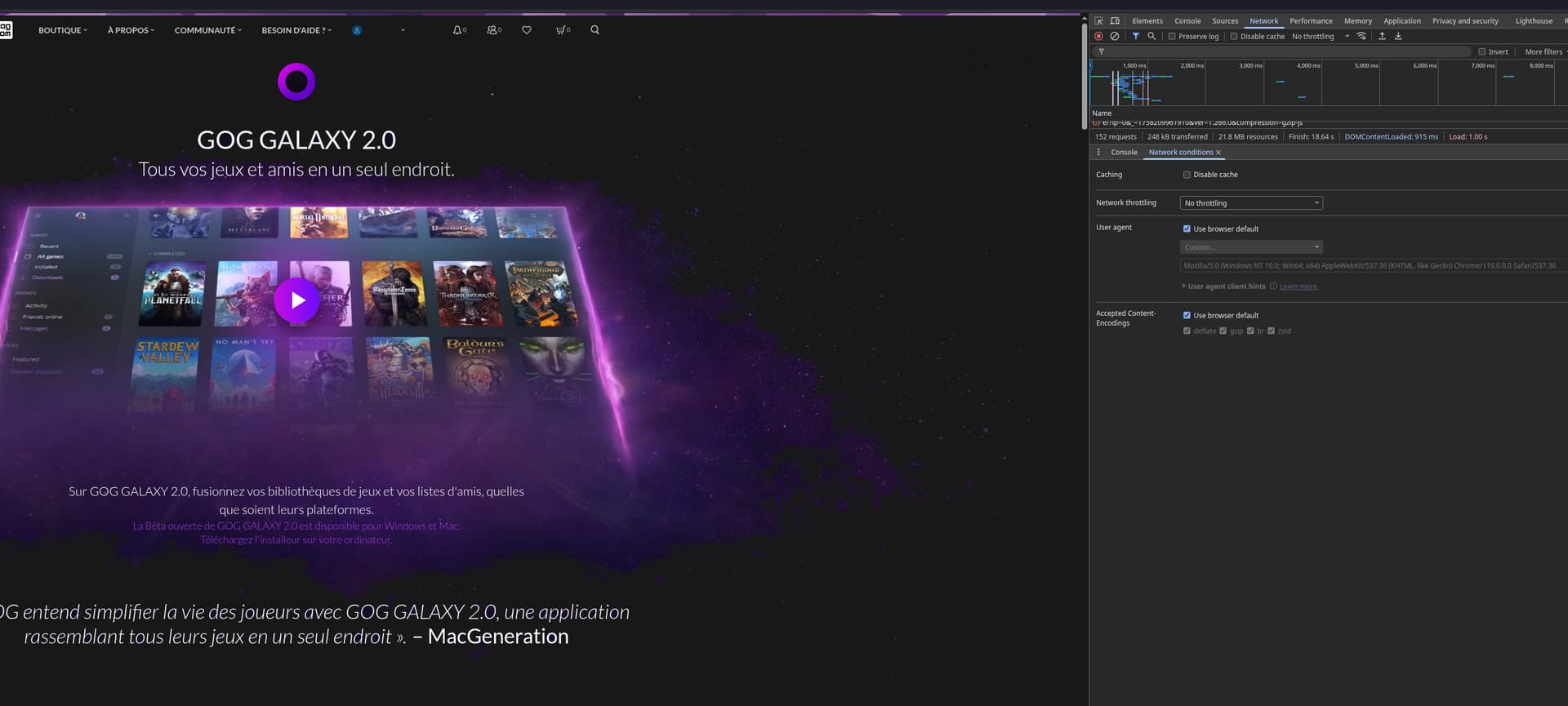The height and width of the screenshot is (706, 1568).
Task: Click the export HAR download icon
Action: pyautogui.click(x=1398, y=37)
